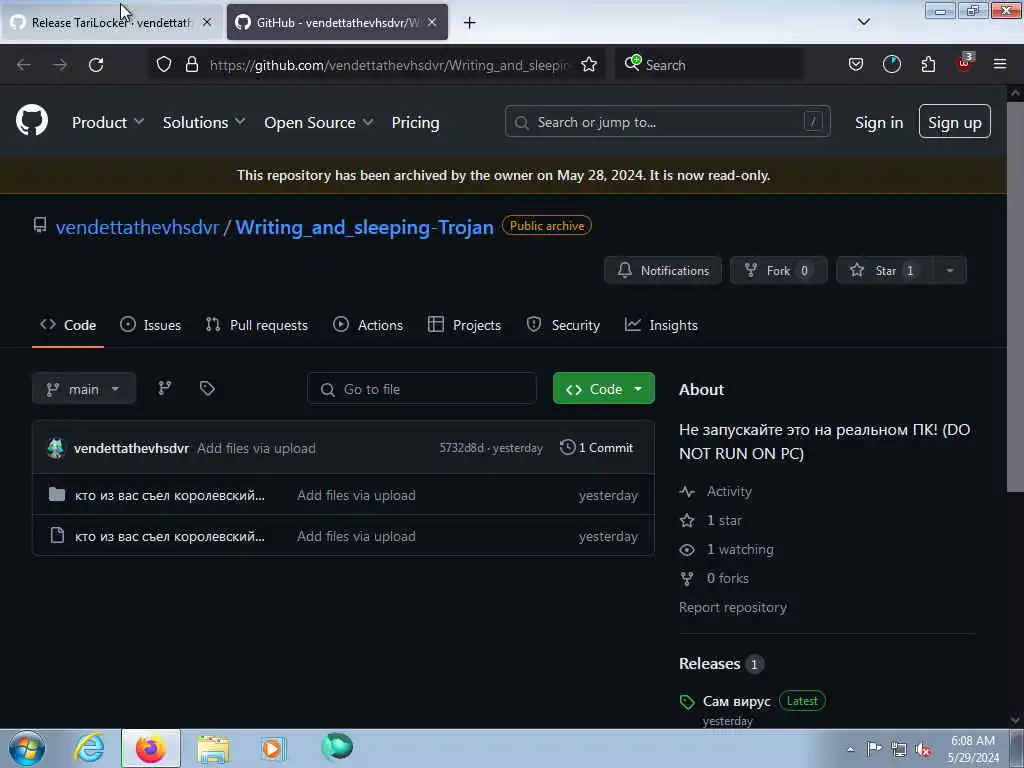
Task: Open the Projects tab
Action: 464,325
